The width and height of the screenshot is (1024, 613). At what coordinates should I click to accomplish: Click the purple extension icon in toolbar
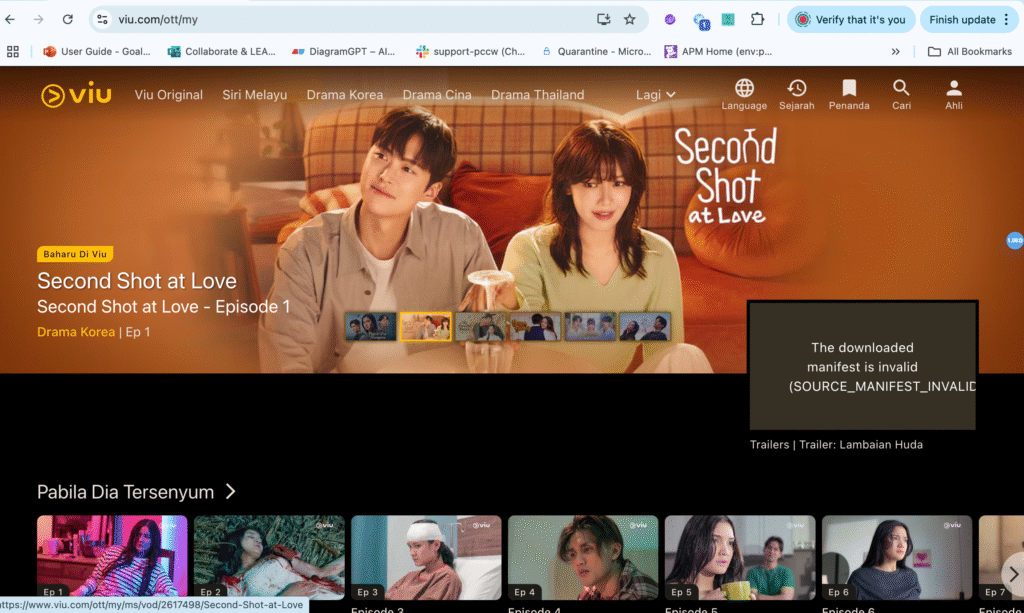(670, 20)
